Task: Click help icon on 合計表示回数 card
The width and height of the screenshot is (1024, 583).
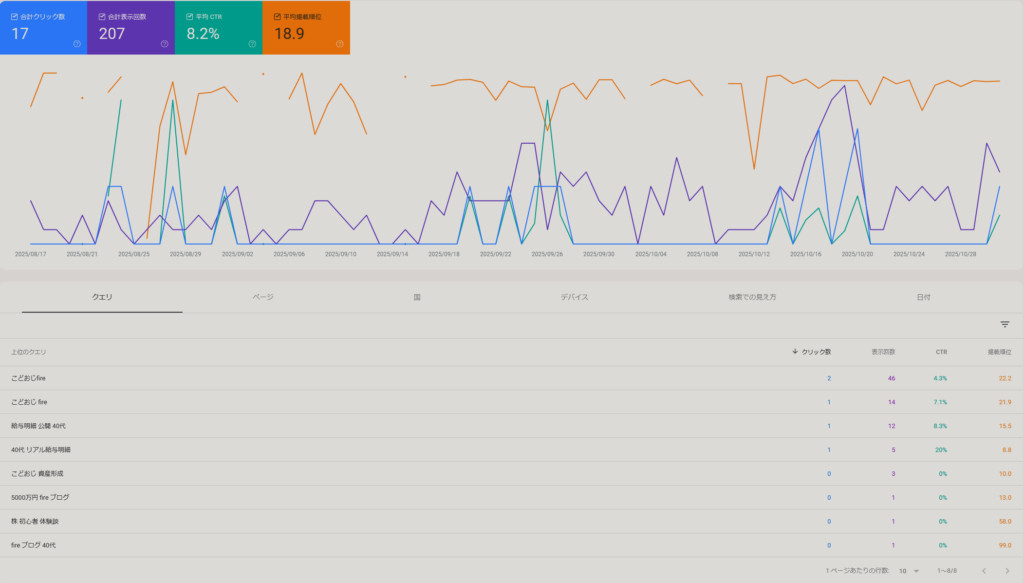Action: [164, 44]
